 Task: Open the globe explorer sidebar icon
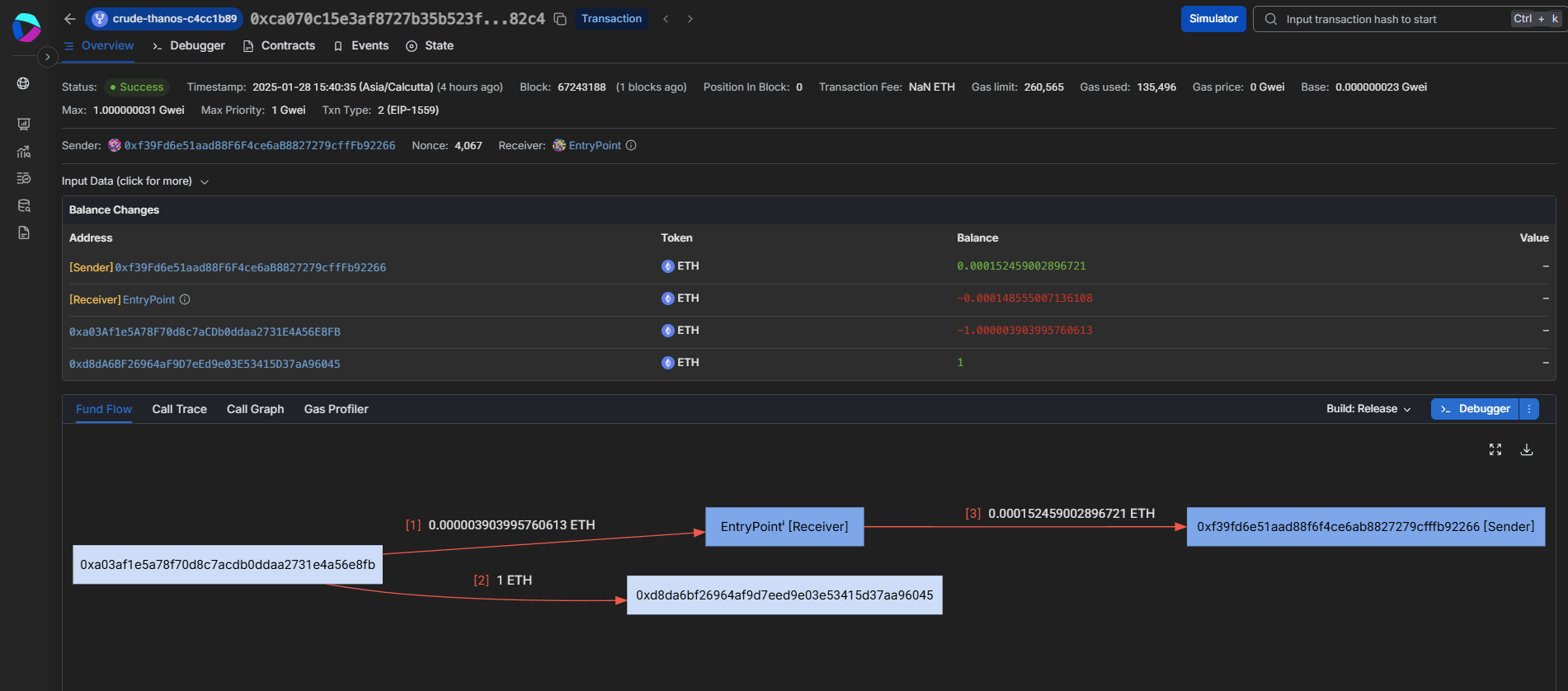(x=23, y=83)
